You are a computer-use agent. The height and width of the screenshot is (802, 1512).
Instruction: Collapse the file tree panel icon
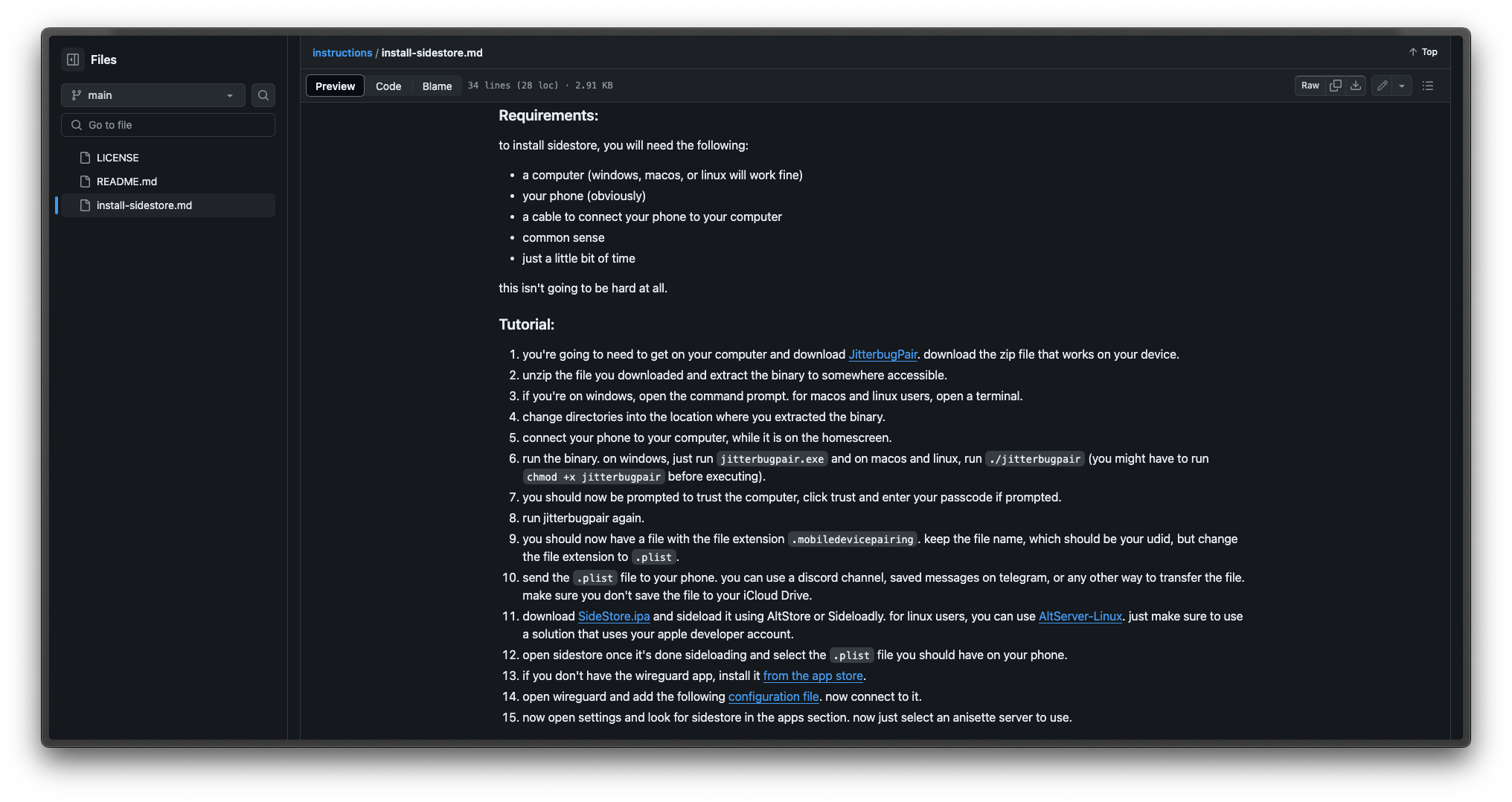pyautogui.click(x=73, y=60)
